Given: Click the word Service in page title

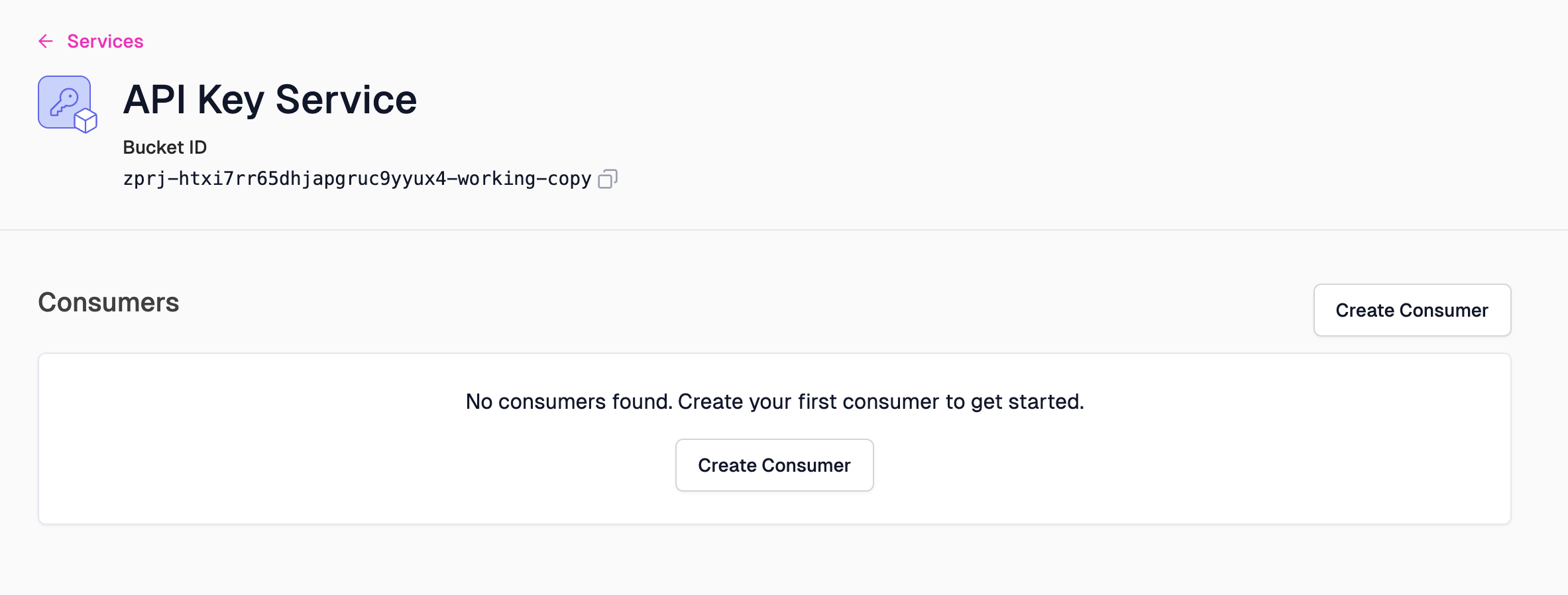Looking at the screenshot, I should [346, 100].
